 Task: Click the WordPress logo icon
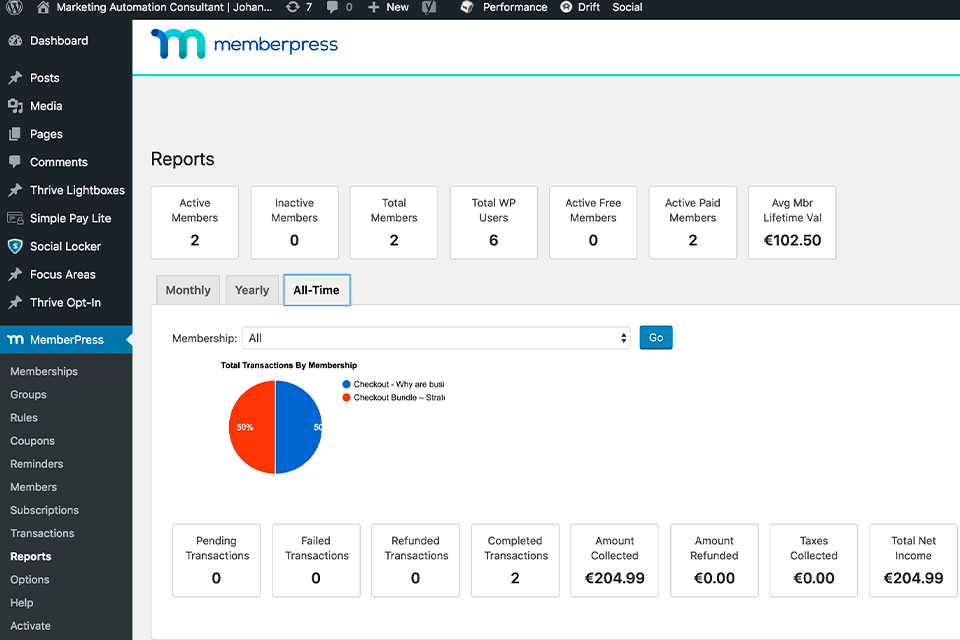(x=14, y=7)
